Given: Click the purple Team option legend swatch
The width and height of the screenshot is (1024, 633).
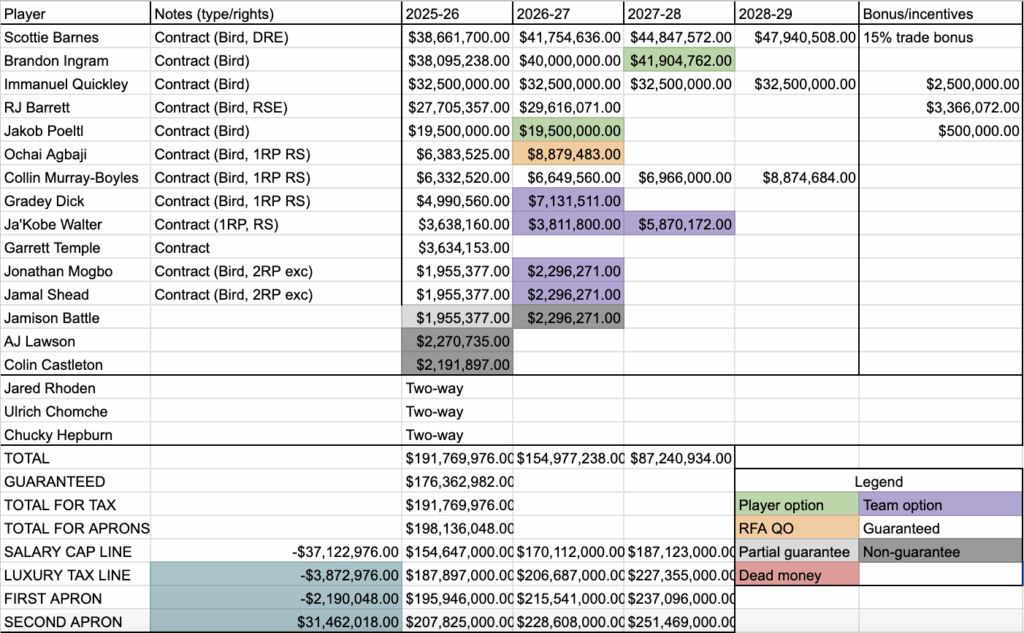Looking at the screenshot, I should pos(941,505).
